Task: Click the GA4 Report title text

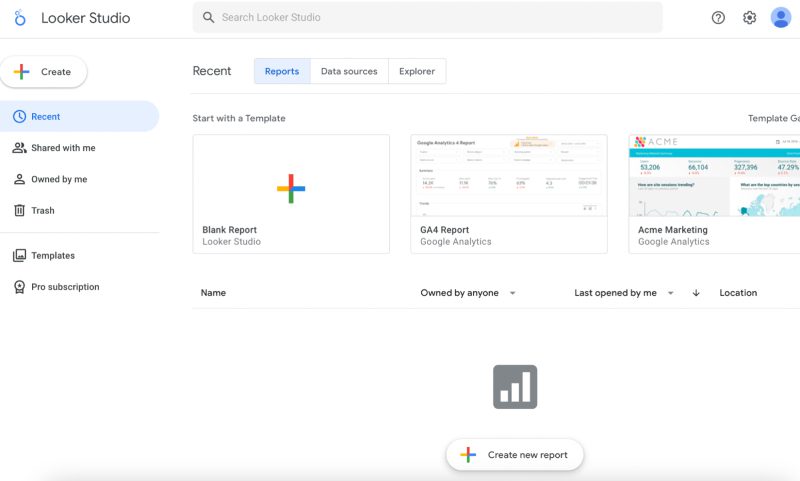Action: 444,230
